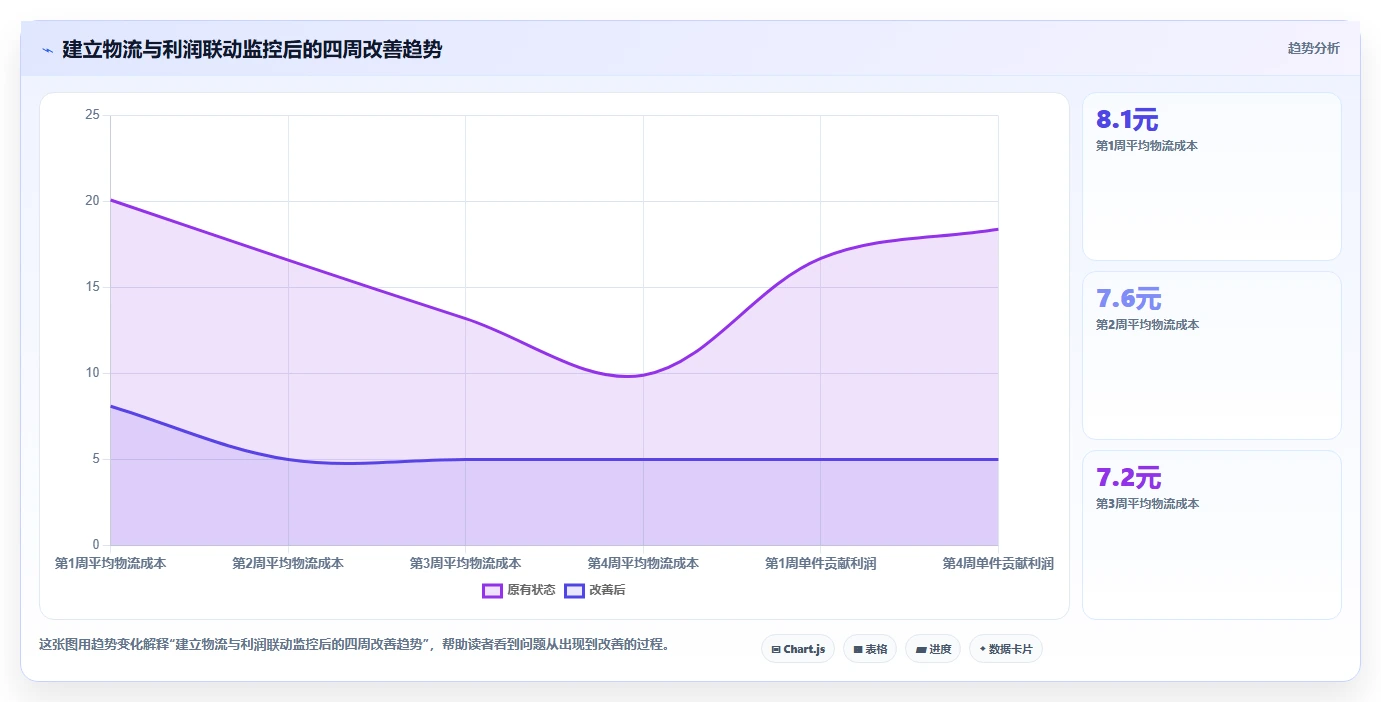Click y-axis value 15
This screenshot has width=1381, height=702.
[x=92, y=287]
